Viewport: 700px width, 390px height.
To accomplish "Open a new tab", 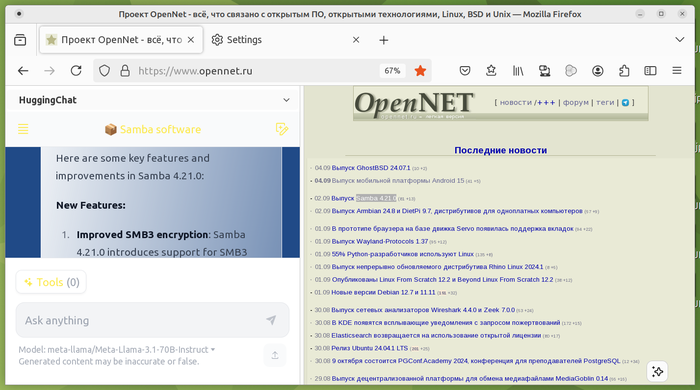I will [383, 40].
